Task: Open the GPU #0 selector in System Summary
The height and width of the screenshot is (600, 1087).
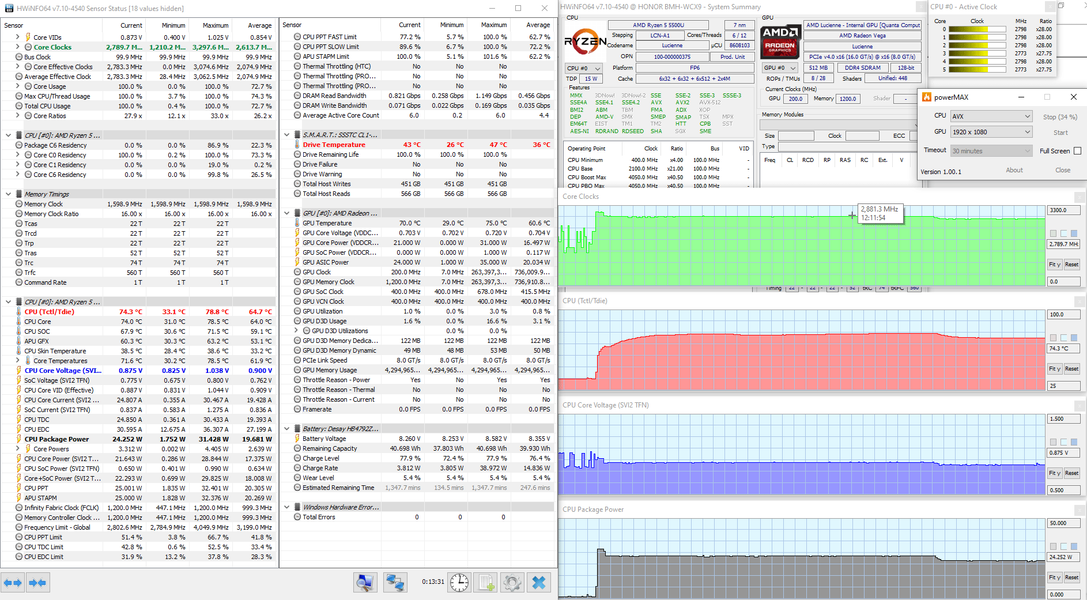Action: click(x=779, y=68)
